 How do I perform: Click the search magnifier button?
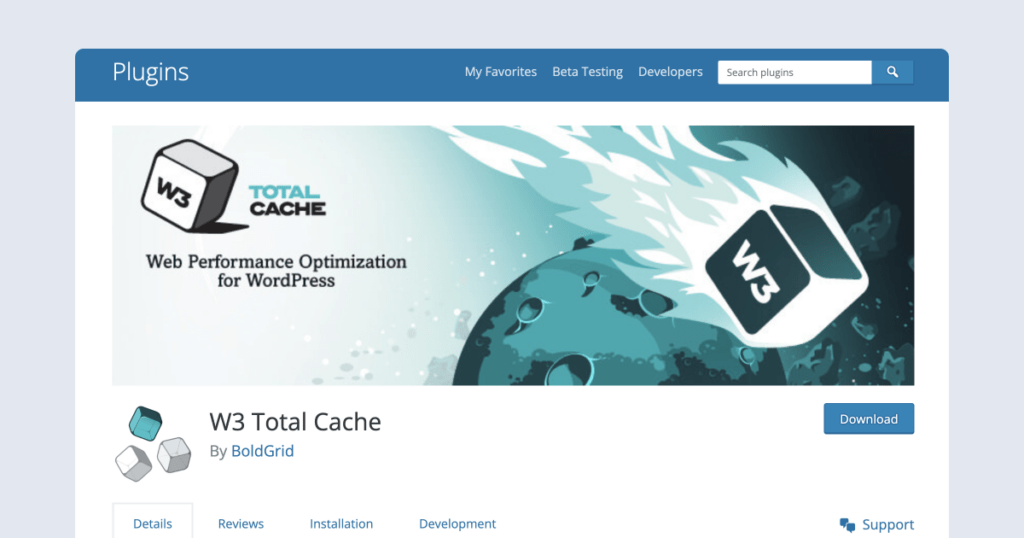(x=892, y=72)
